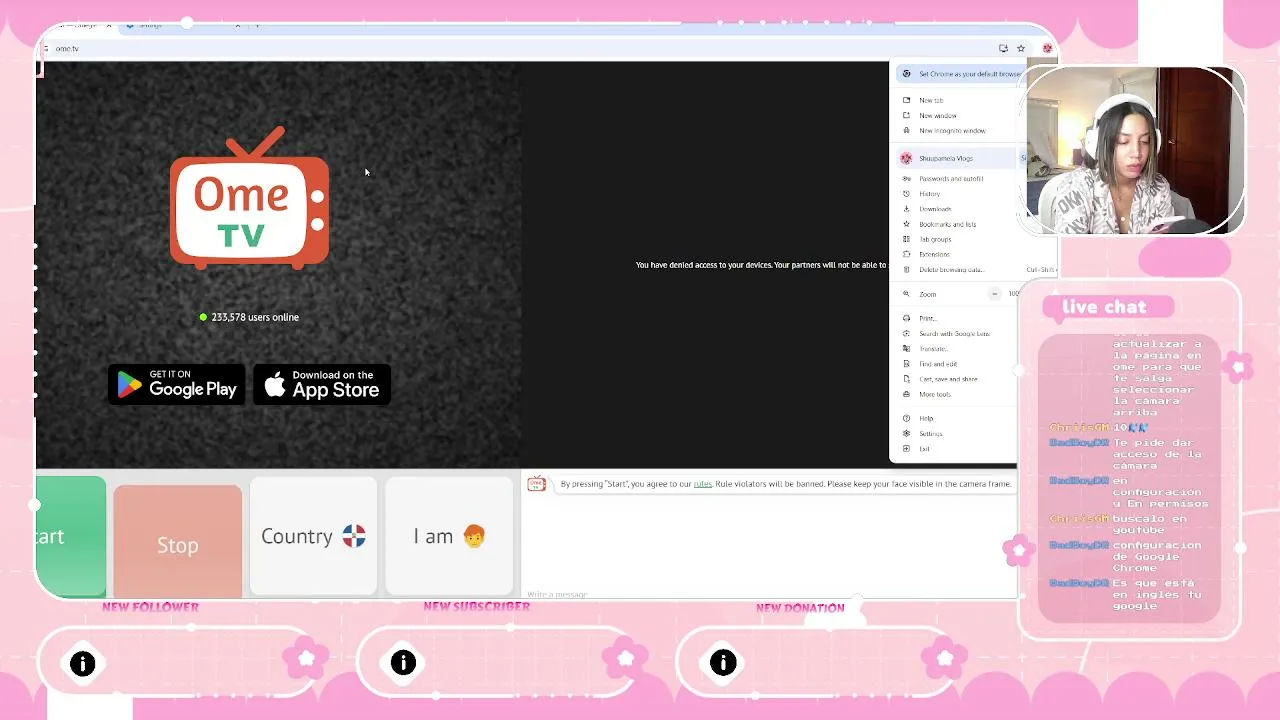
Task: Click the install app icon in address bar
Action: (x=1003, y=48)
